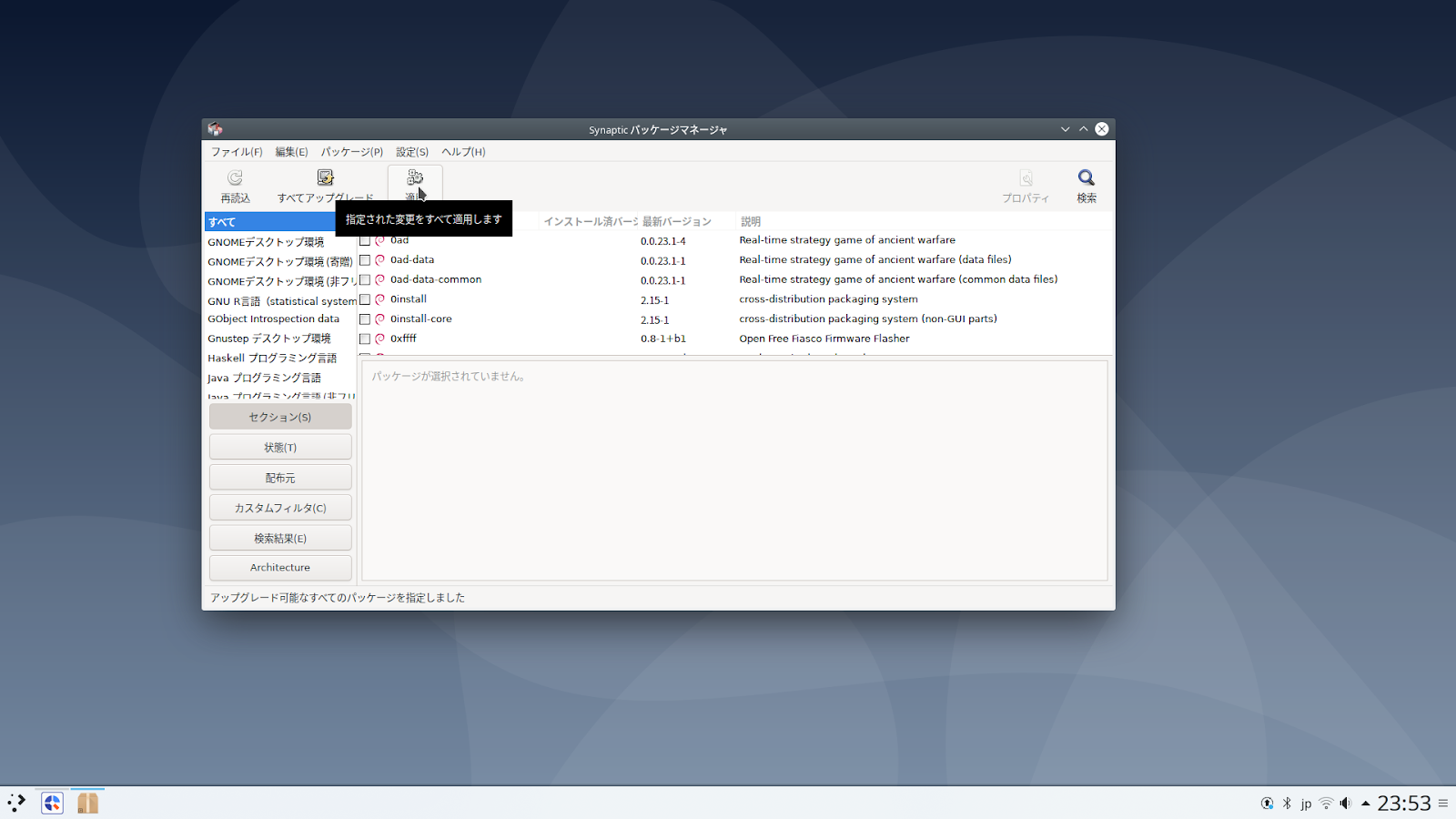The height and width of the screenshot is (819, 1456).
Task: Tick the checkbox for 0install
Action: [x=365, y=299]
